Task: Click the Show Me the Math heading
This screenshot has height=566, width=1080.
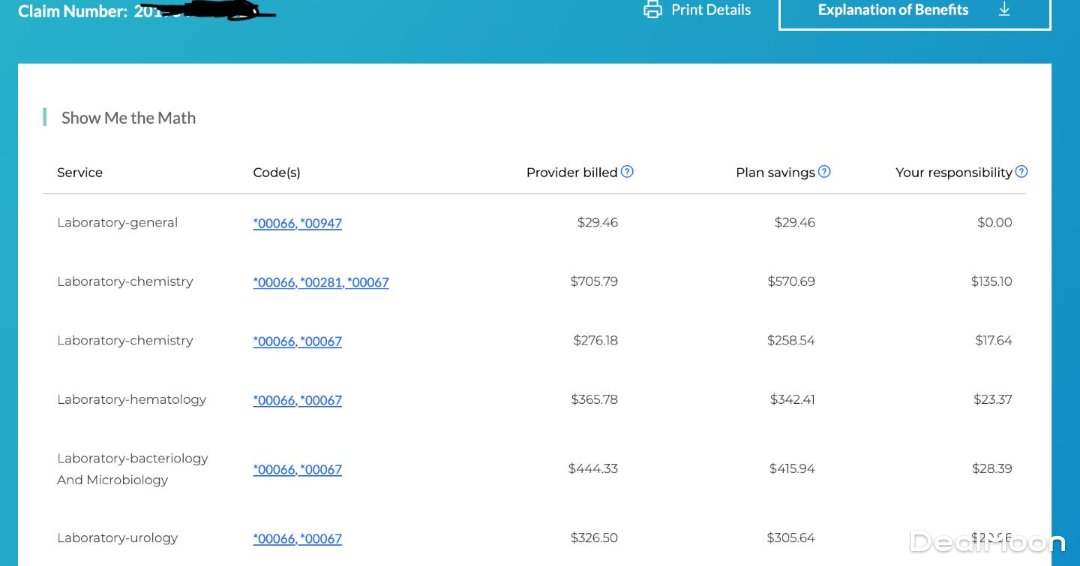Action: tap(128, 118)
